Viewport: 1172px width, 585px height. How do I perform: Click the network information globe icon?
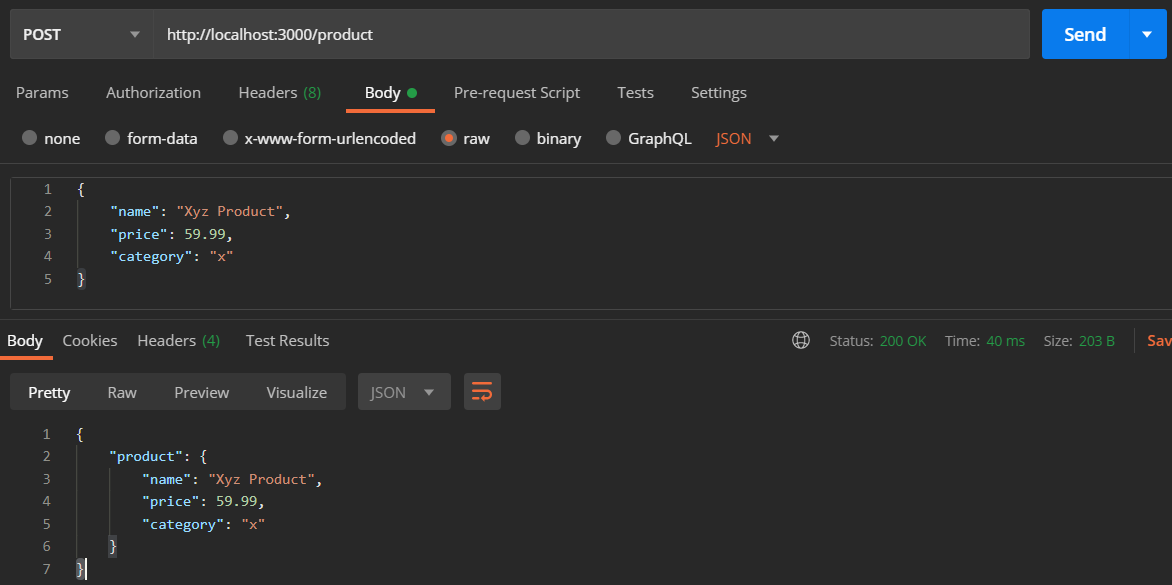tap(801, 340)
